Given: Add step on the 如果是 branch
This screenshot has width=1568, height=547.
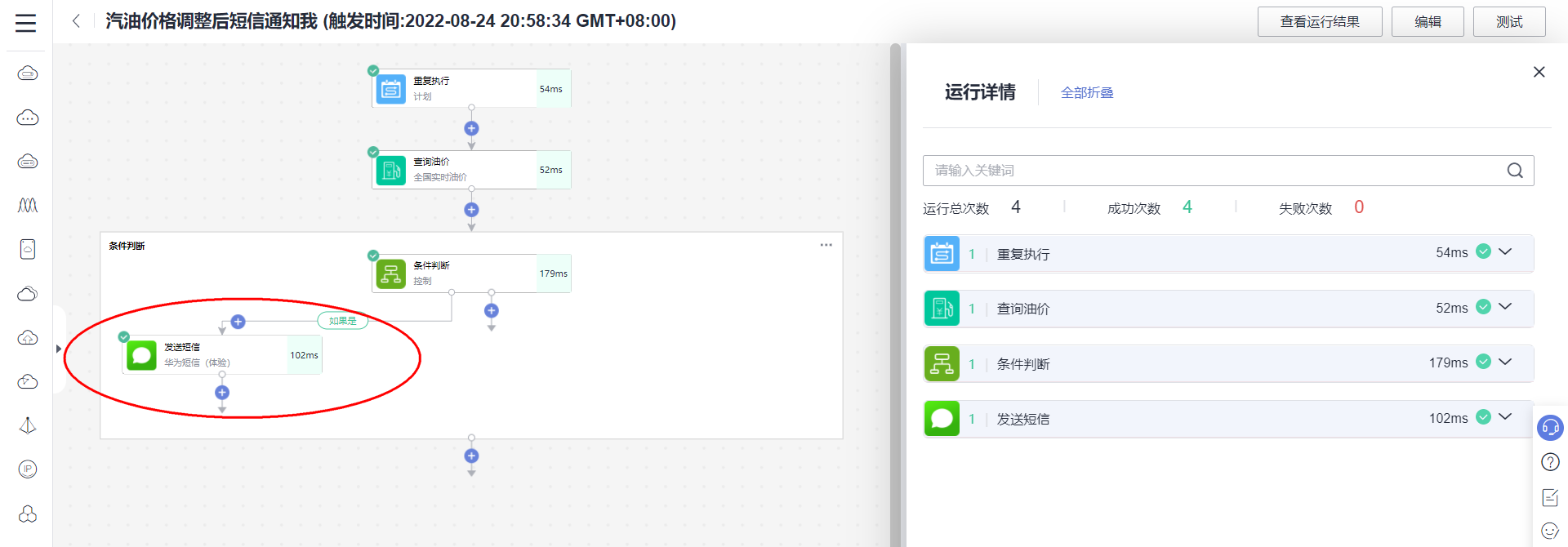Looking at the screenshot, I should pos(238,322).
